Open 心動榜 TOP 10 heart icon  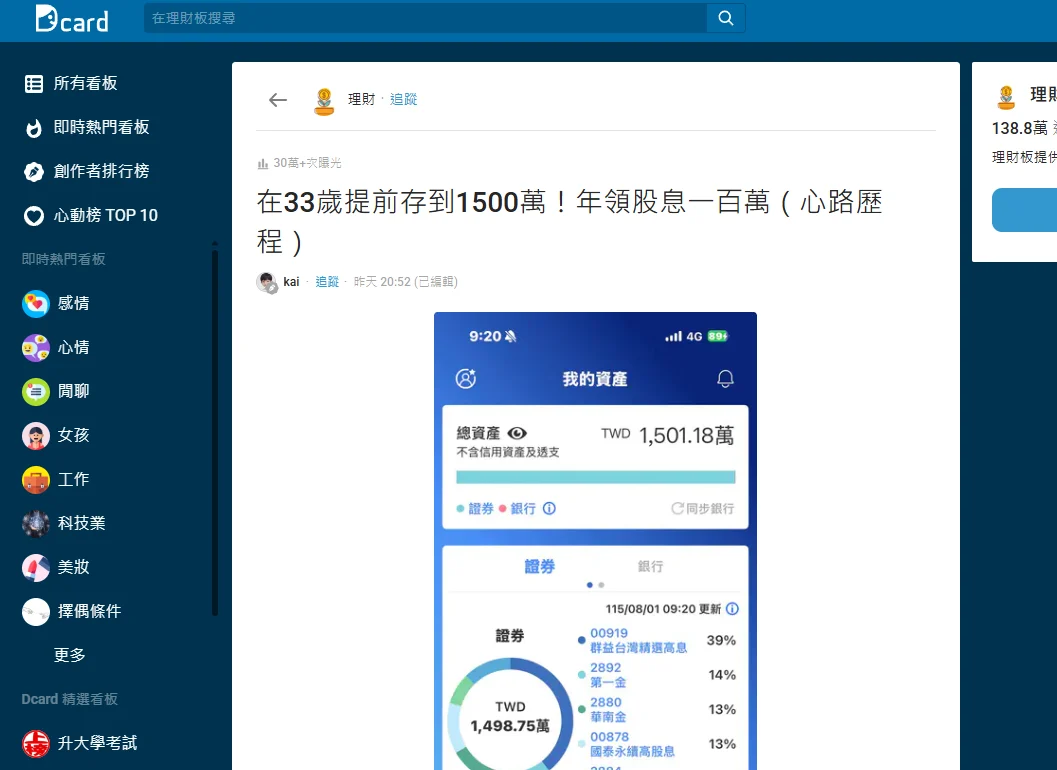coord(34,216)
